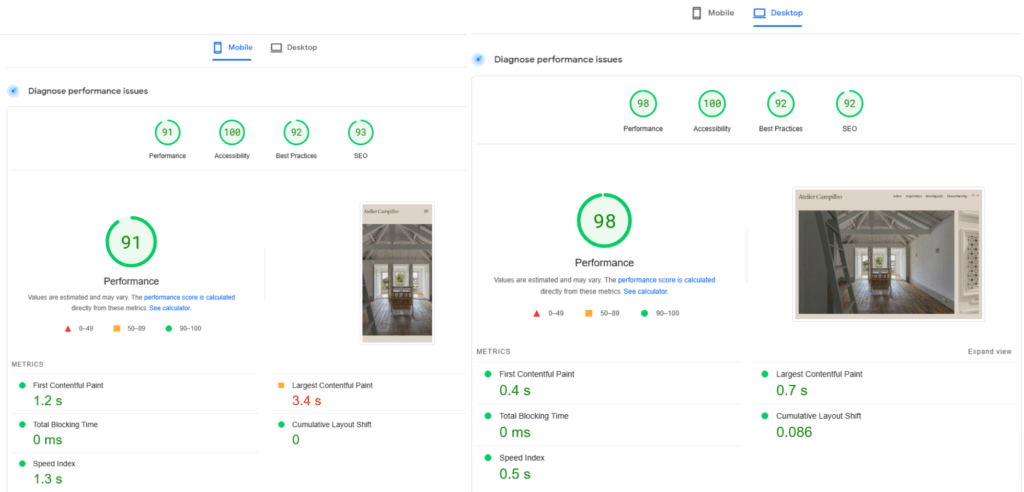
Task: Open the small Performance 91 gauge
Action: (x=167, y=133)
